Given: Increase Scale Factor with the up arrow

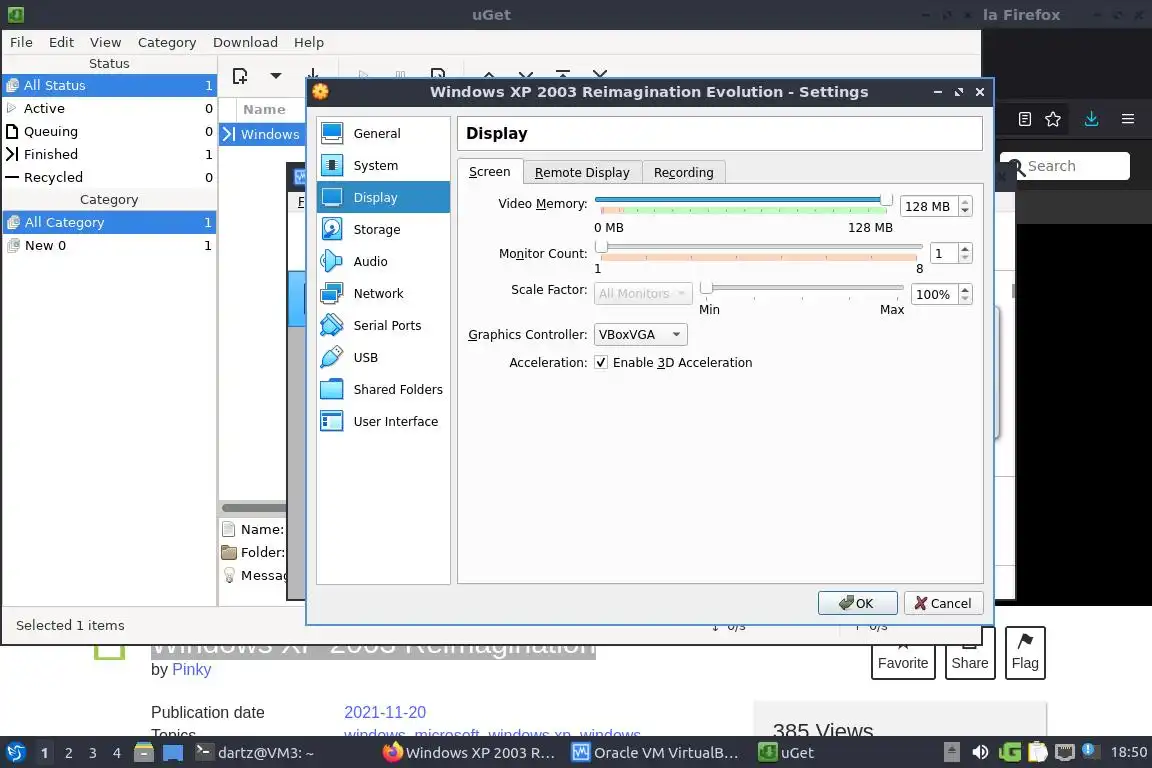Looking at the screenshot, I should (965, 290).
